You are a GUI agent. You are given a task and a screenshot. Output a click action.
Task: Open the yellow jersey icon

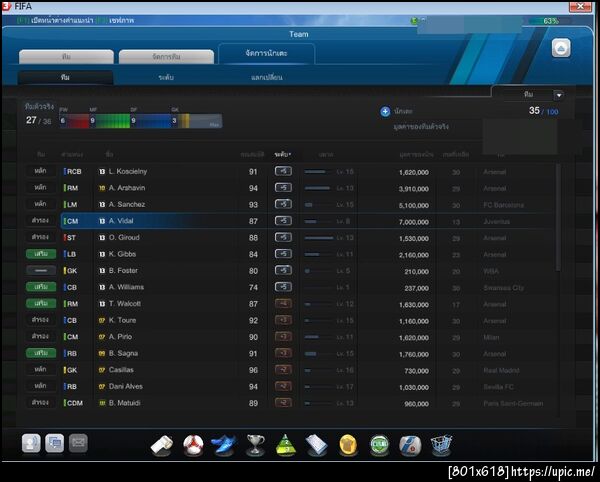[348, 445]
